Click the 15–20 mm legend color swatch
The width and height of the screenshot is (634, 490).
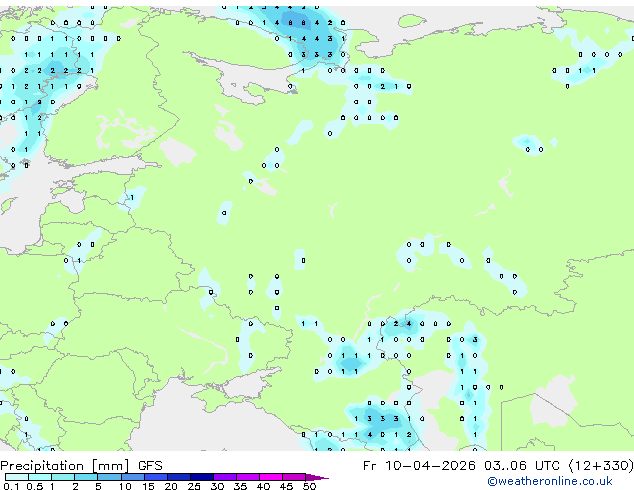point(156,477)
